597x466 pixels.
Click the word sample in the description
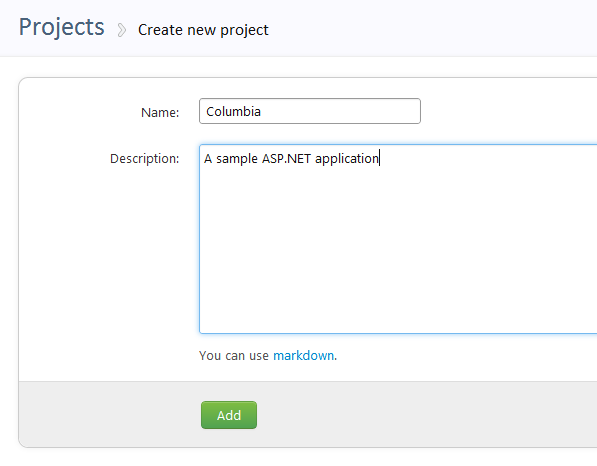[x=237, y=159]
